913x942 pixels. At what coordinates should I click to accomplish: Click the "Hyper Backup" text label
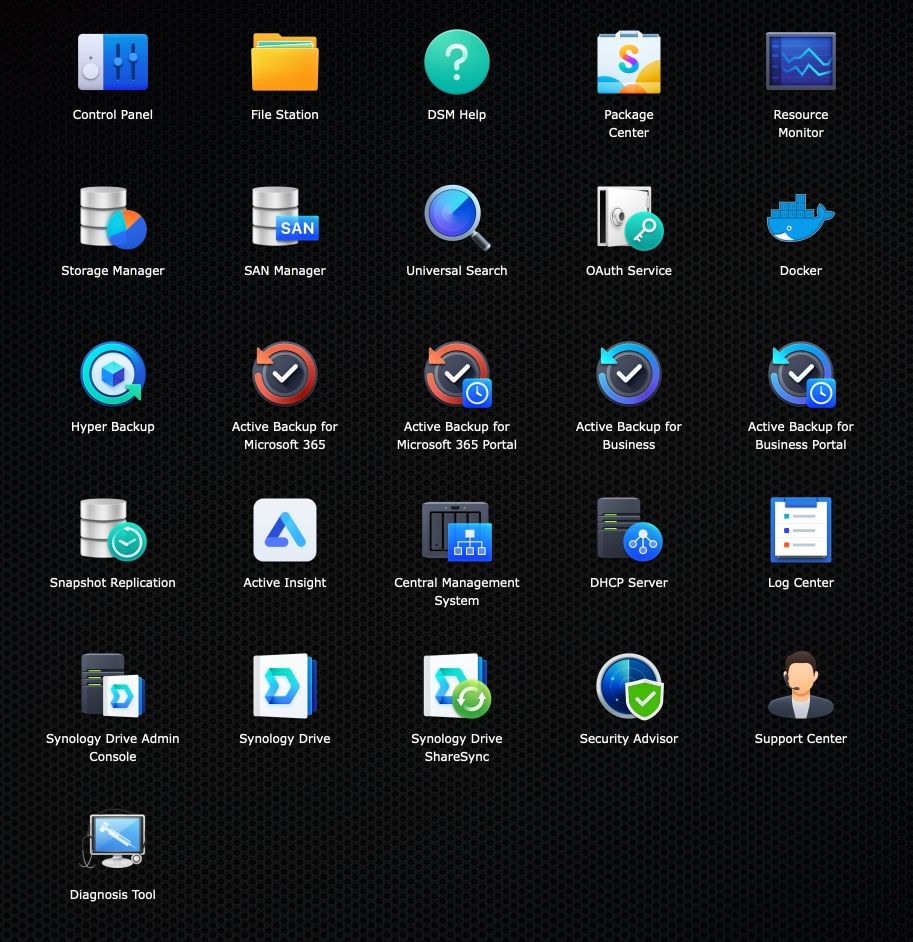(113, 427)
